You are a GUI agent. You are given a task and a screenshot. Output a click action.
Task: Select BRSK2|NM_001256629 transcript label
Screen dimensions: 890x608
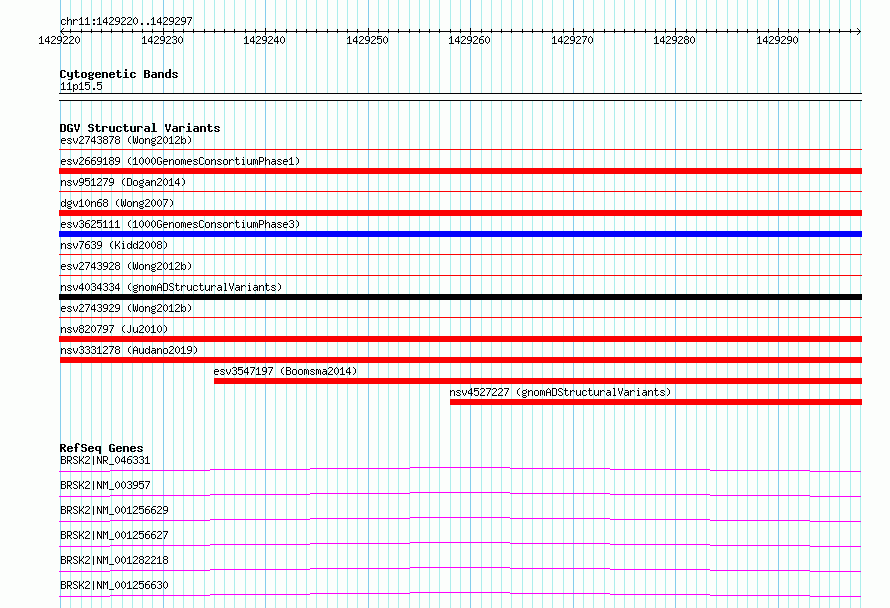[x=114, y=510]
